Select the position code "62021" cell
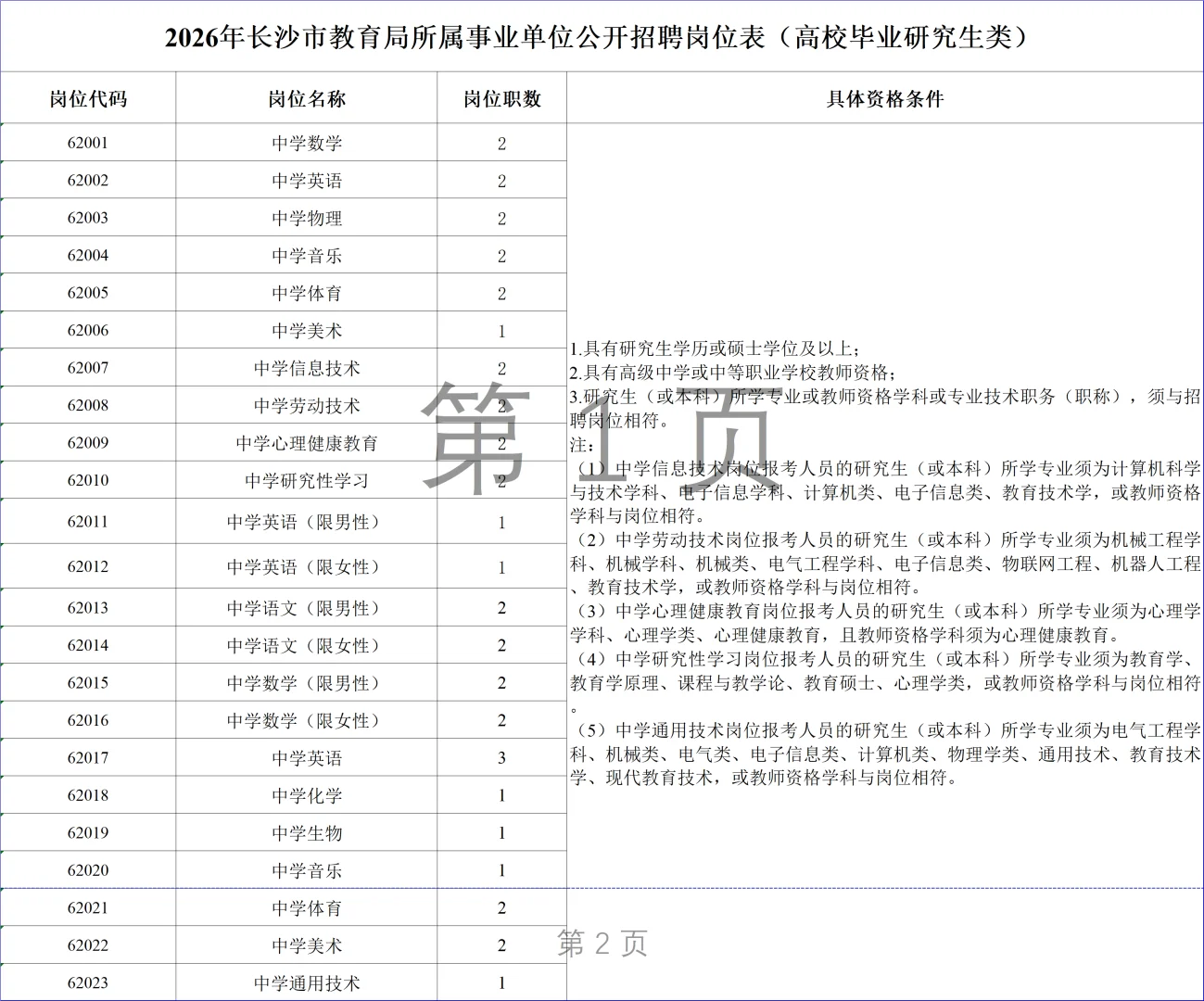Image resolution: width=1204 pixels, height=1001 pixels. [88, 908]
